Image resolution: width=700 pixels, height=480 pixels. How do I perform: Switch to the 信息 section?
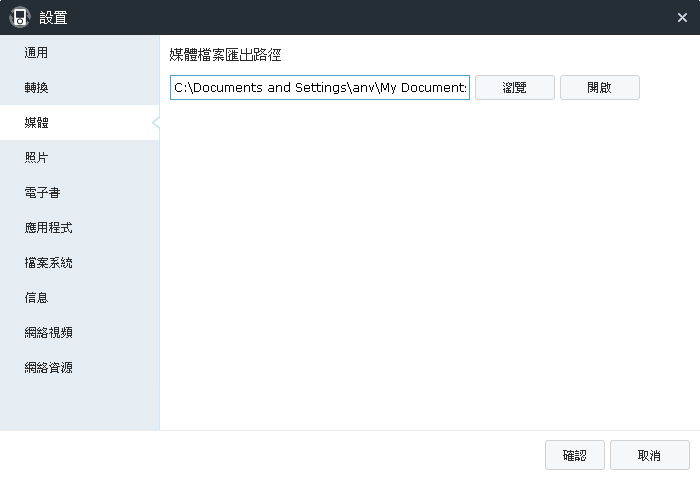(36, 298)
